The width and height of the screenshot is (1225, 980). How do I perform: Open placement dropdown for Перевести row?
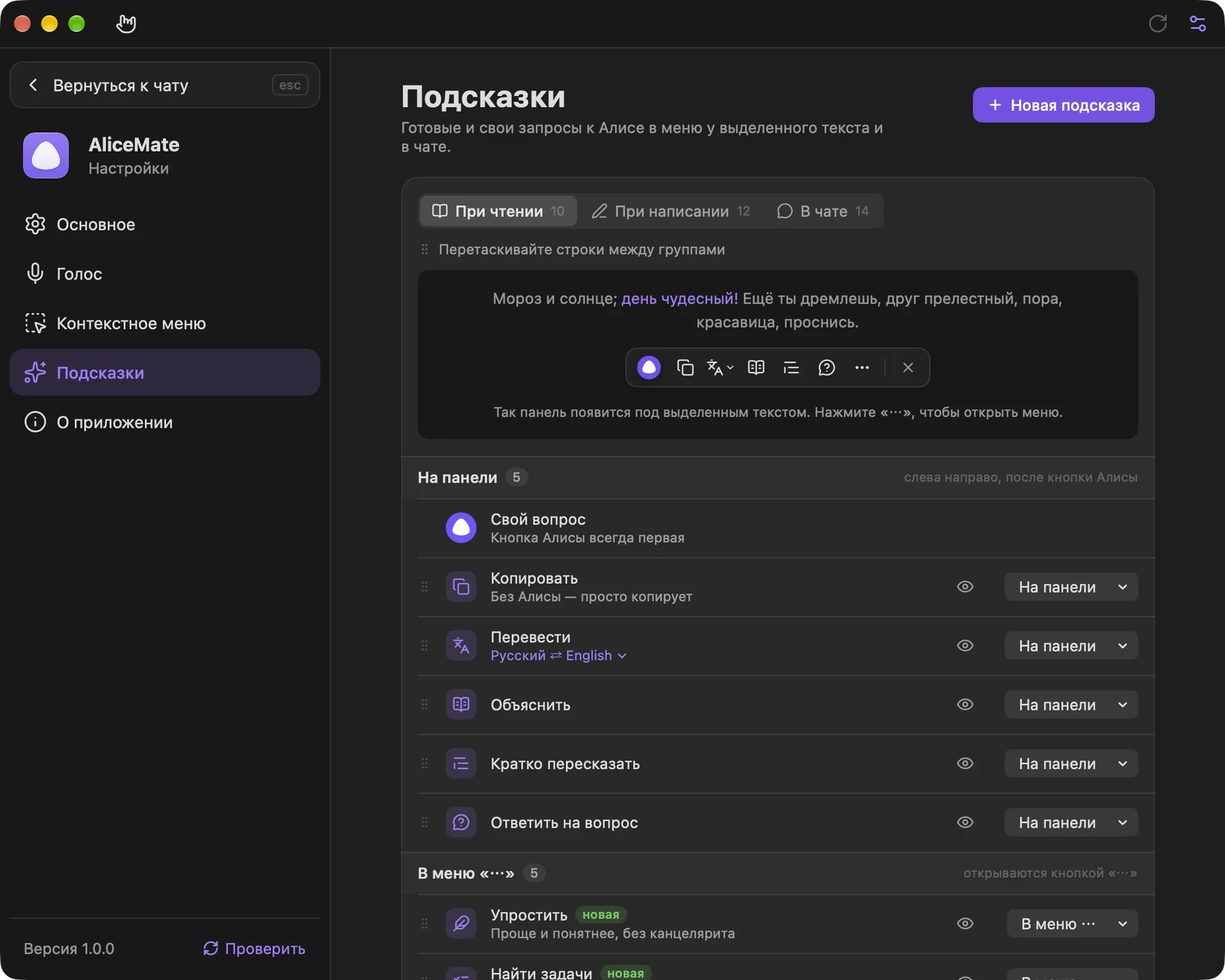pos(1071,646)
